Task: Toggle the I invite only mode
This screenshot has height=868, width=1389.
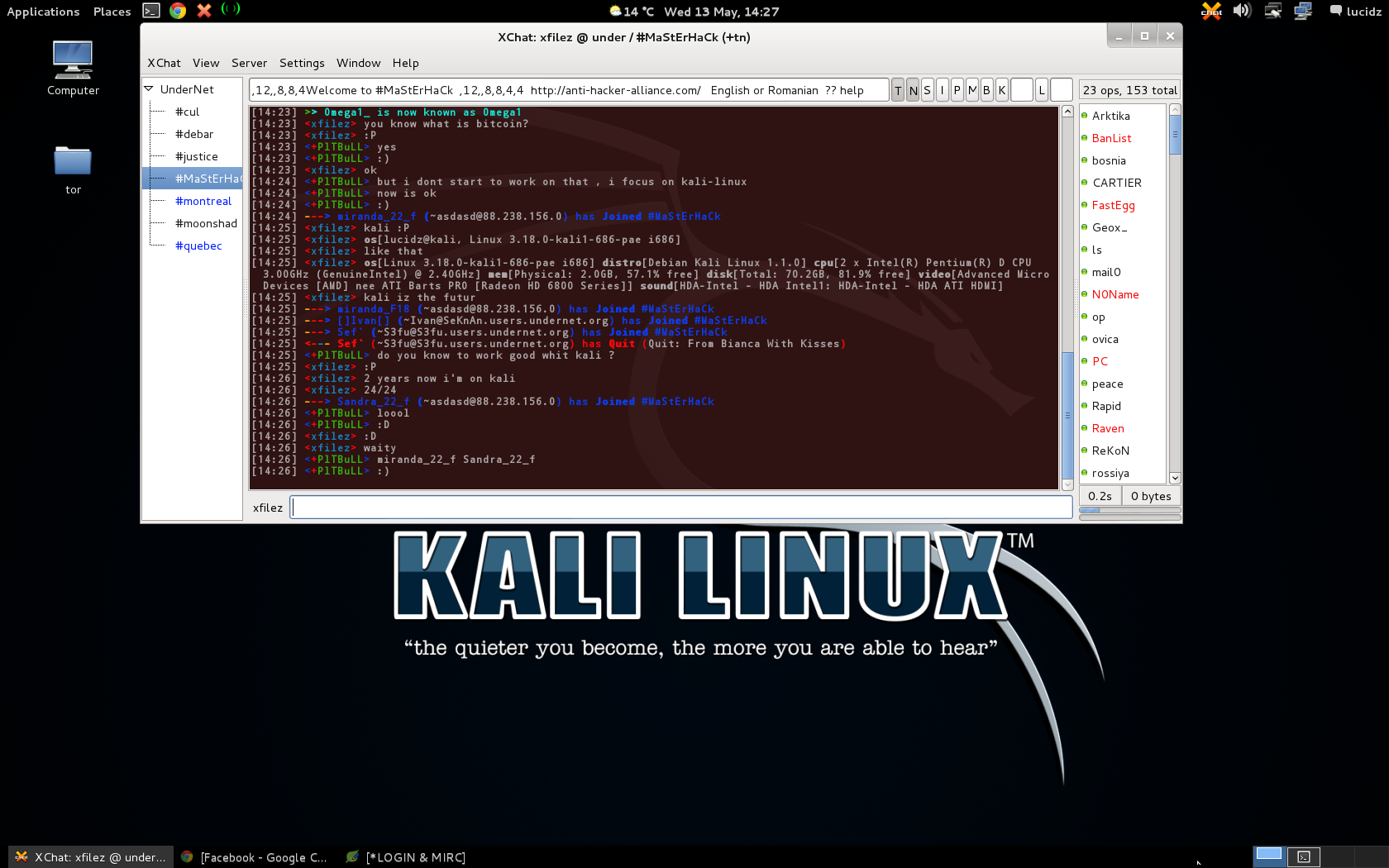Action: tap(942, 90)
